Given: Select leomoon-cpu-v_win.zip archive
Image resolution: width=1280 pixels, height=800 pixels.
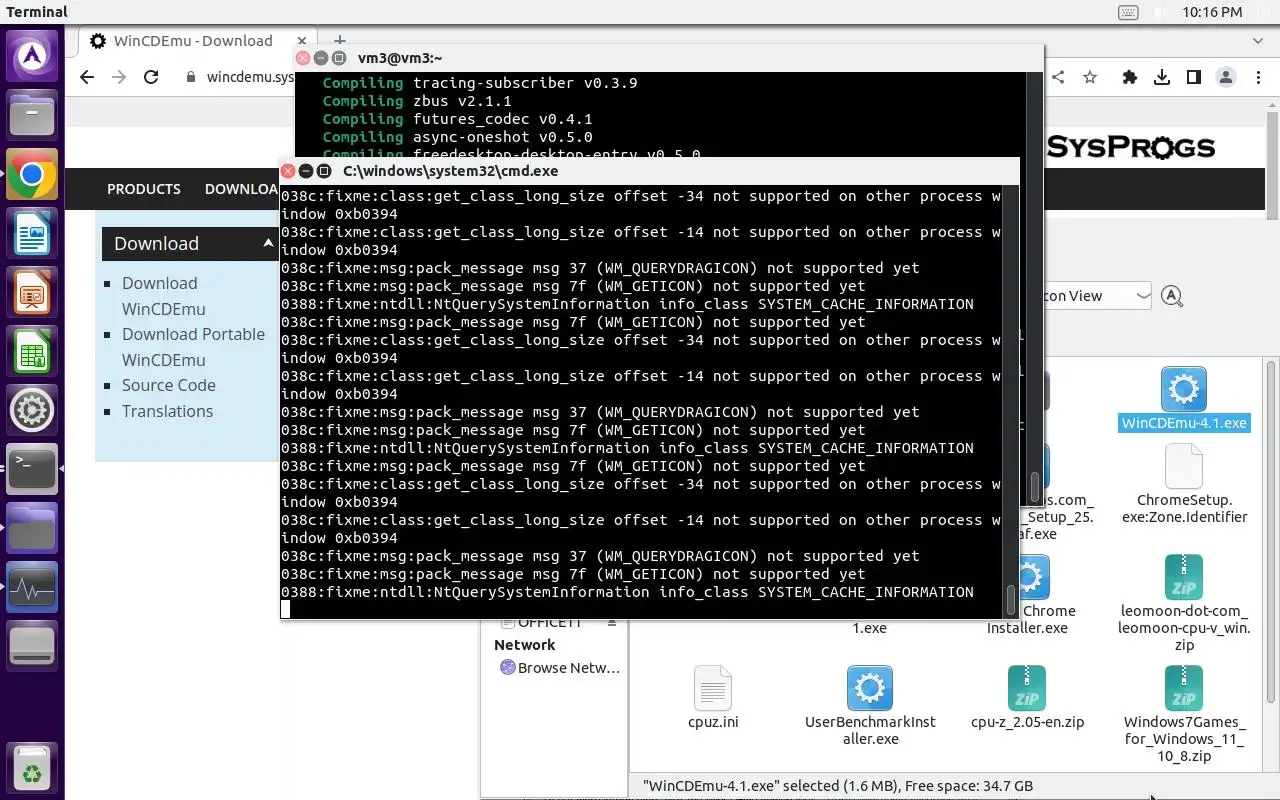Looking at the screenshot, I should point(1184,603).
